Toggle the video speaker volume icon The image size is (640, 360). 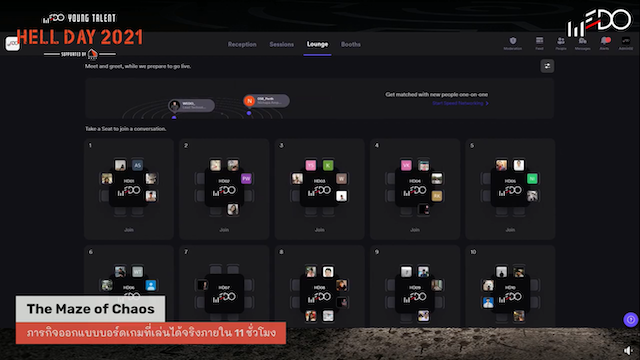628,350
